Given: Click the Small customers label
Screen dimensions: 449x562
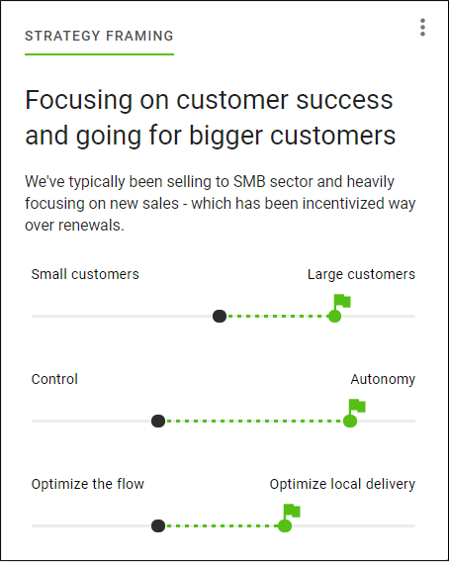Looking at the screenshot, I should 85,274.
